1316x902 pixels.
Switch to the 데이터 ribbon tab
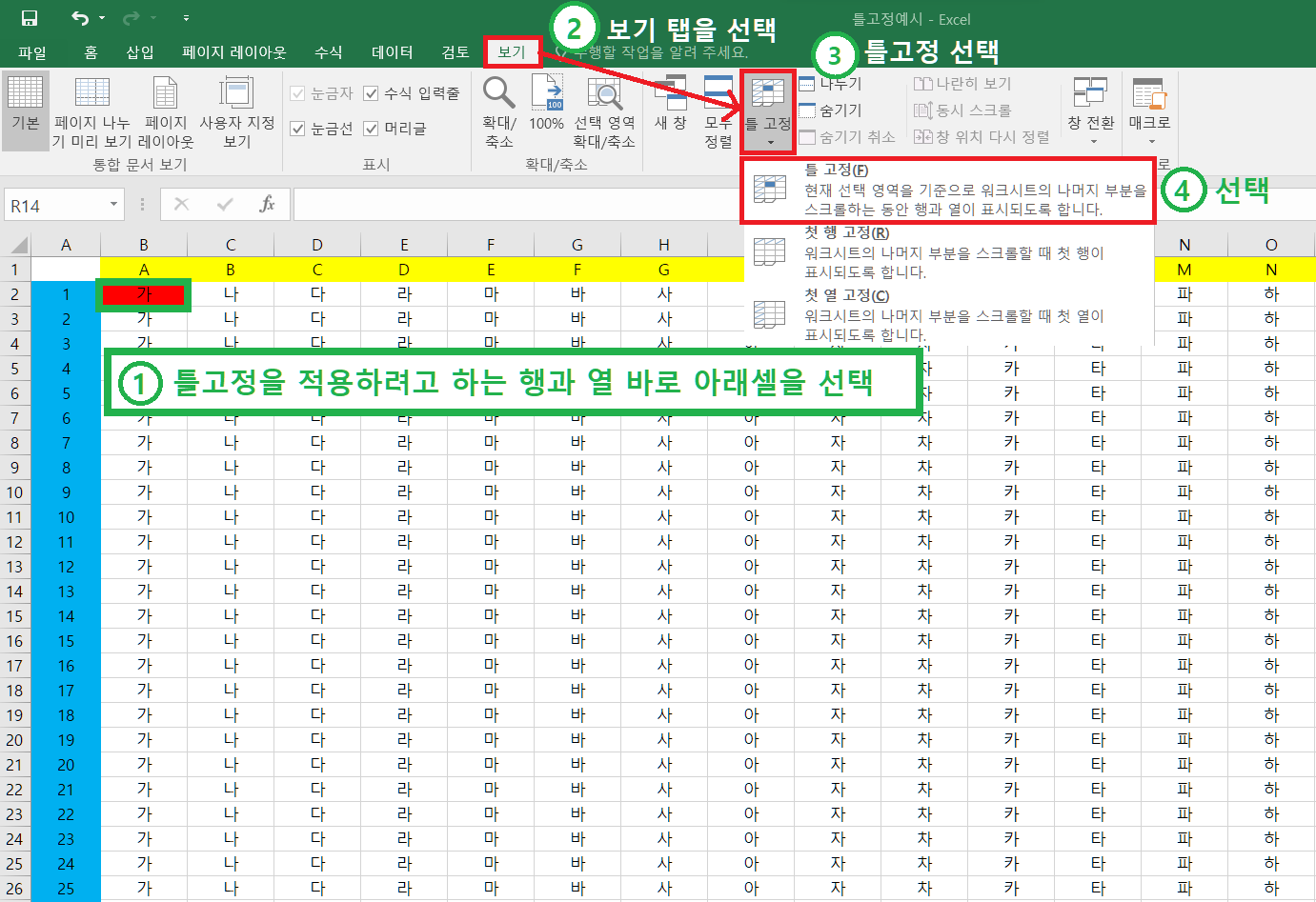(x=392, y=53)
